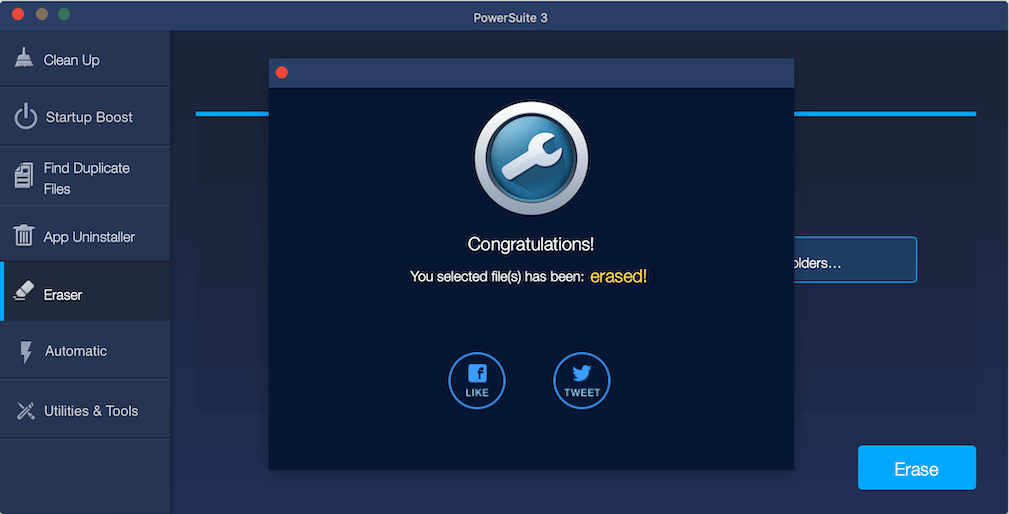Click the Utilities & Tools crossed-tools icon
This screenshot has width=1009, height=514.
tap(25, 410)
